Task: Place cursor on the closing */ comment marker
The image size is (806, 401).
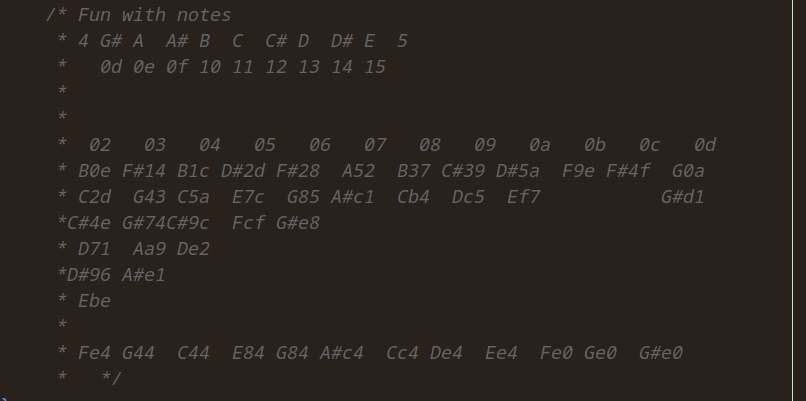Action: (111, 378)
